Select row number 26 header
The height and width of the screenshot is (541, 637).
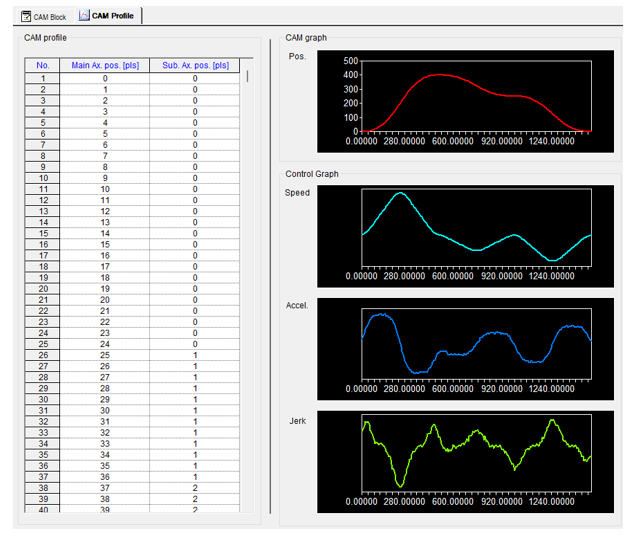coord(43,355)
